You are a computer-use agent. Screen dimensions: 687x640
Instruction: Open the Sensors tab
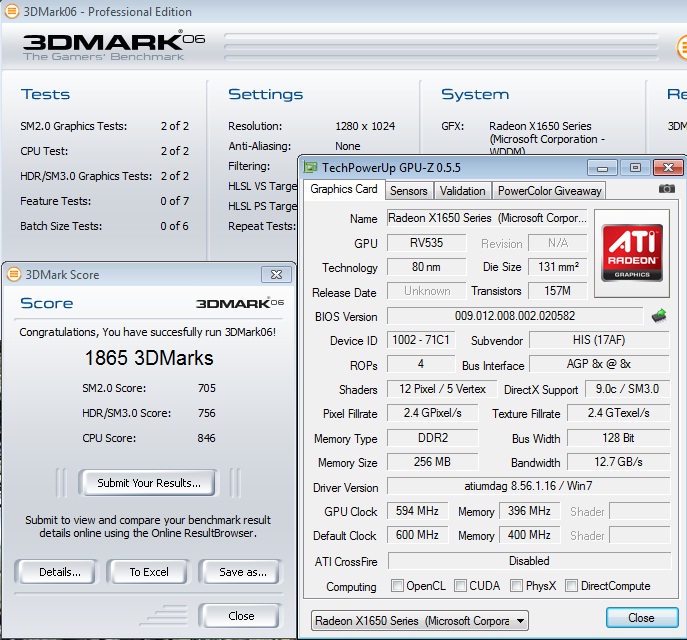[409, 191]
